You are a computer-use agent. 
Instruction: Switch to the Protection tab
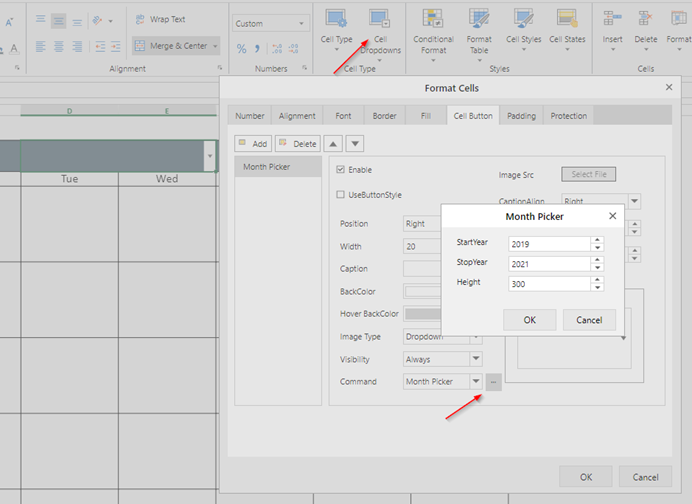568,116
